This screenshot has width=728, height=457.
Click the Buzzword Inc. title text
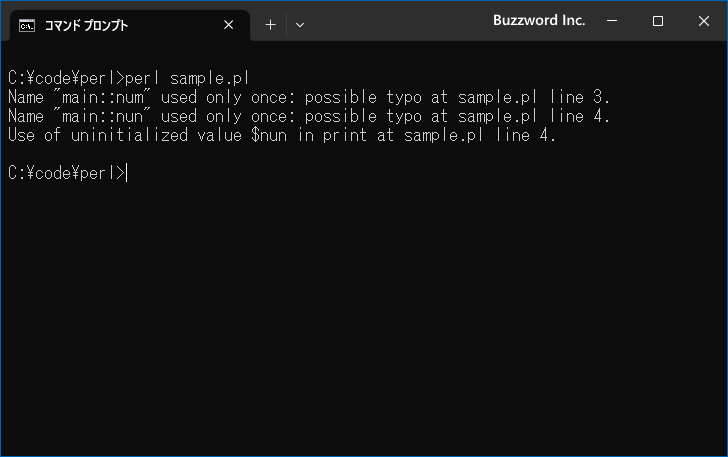pos(539,20)
